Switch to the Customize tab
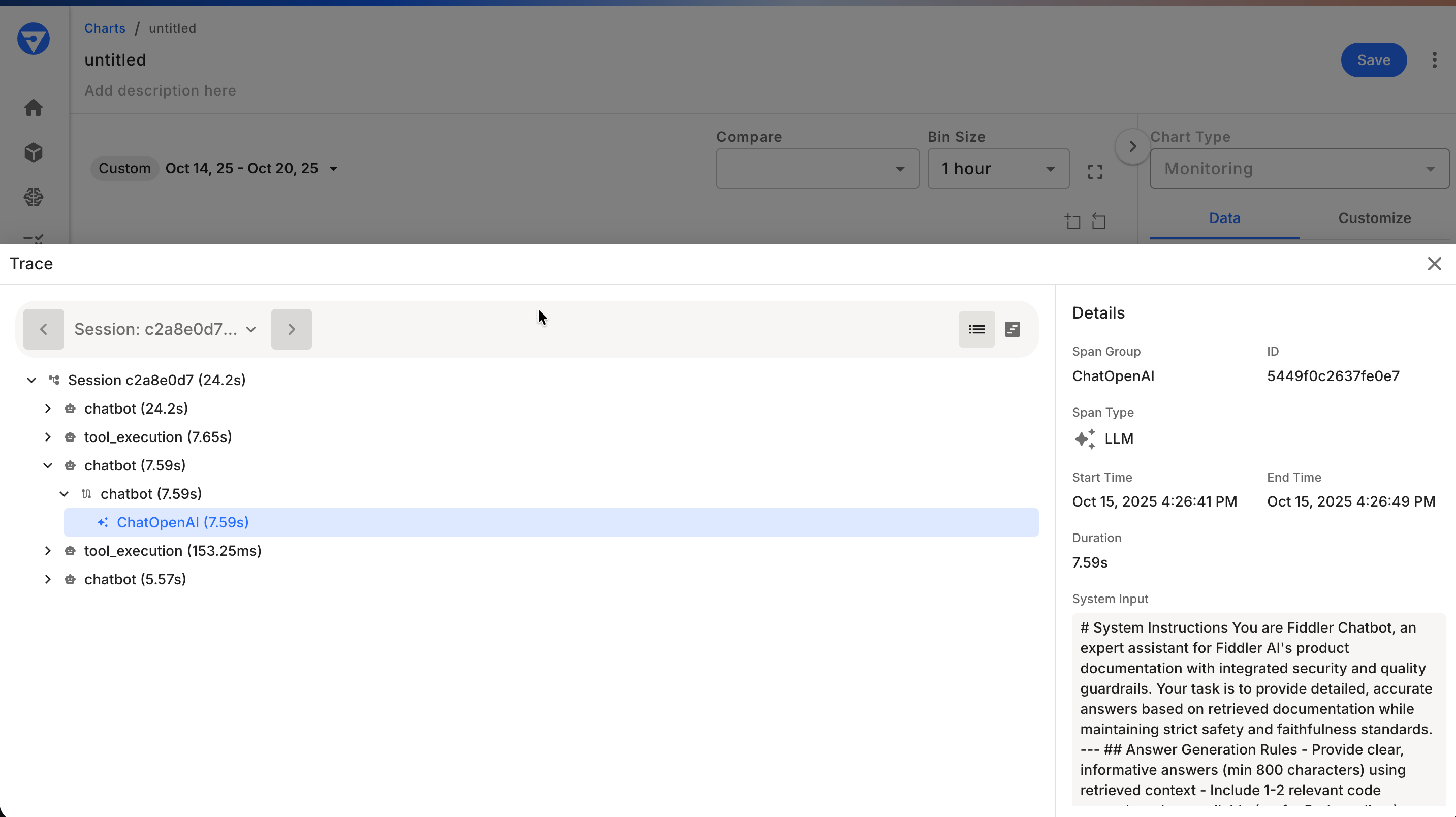The width and height of the screenshot is (1456, 817). (x=1375, y=217)
